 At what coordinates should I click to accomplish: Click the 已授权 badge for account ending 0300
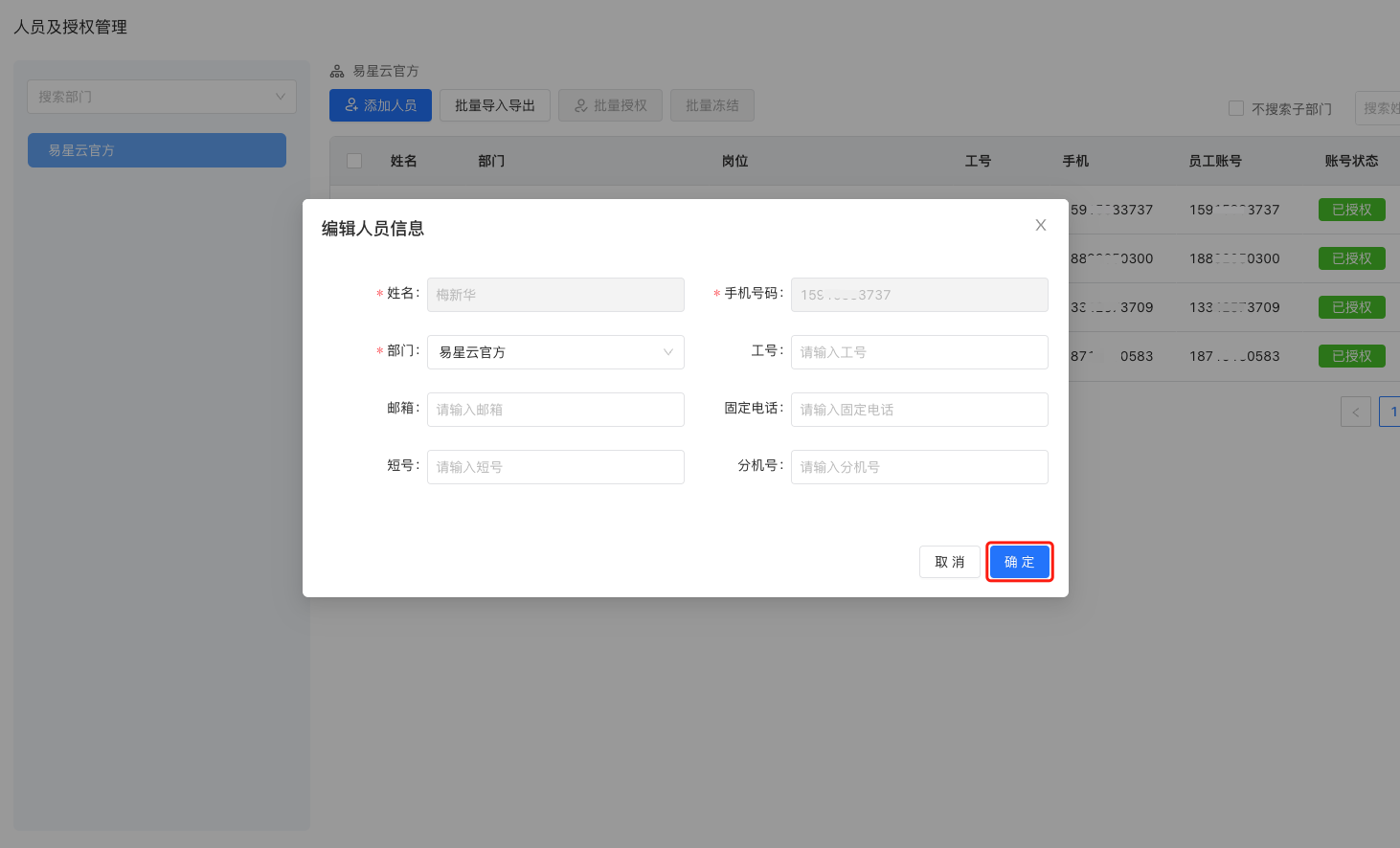[x=1352, y=258]
